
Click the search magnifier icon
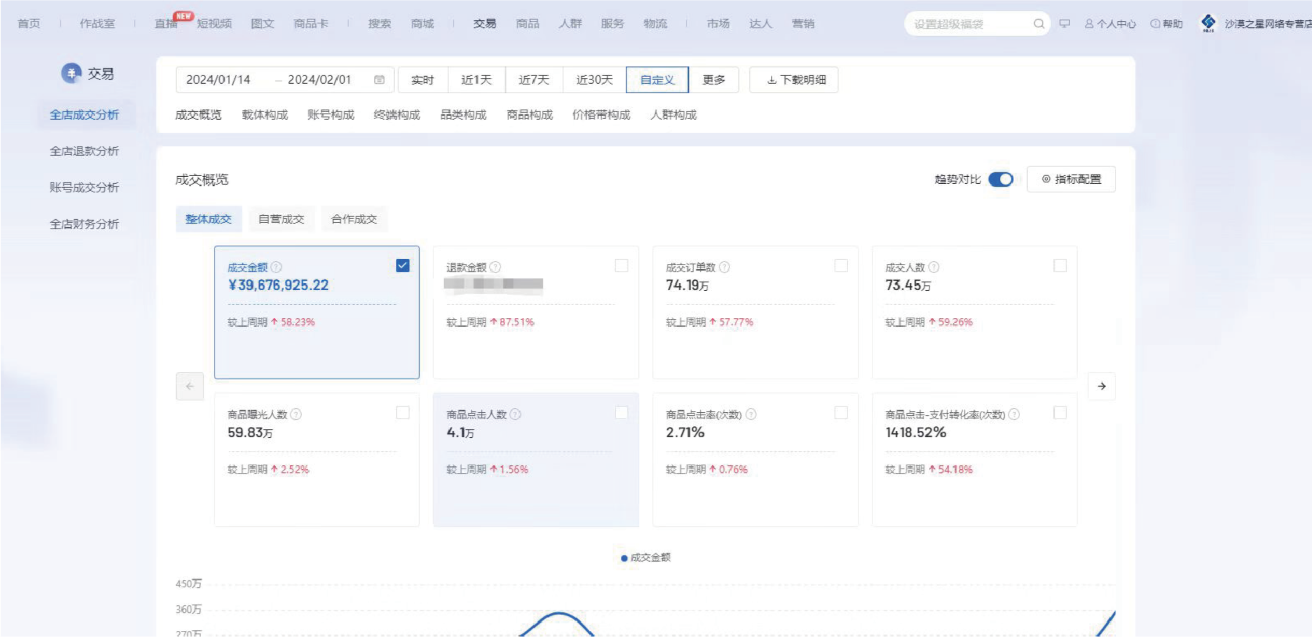(x=1039, y=23)
